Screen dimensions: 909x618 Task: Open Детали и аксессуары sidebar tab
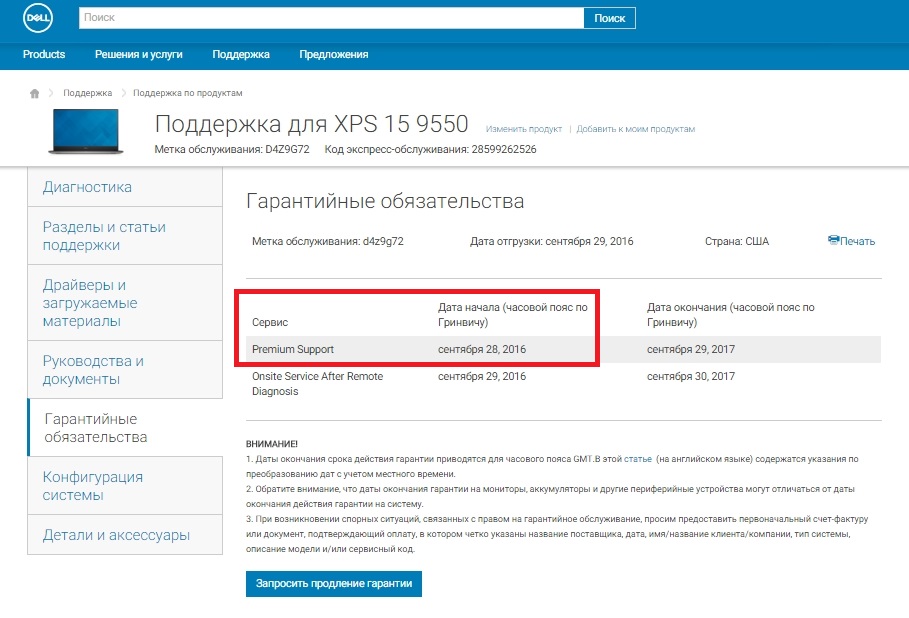coord(125,535)
